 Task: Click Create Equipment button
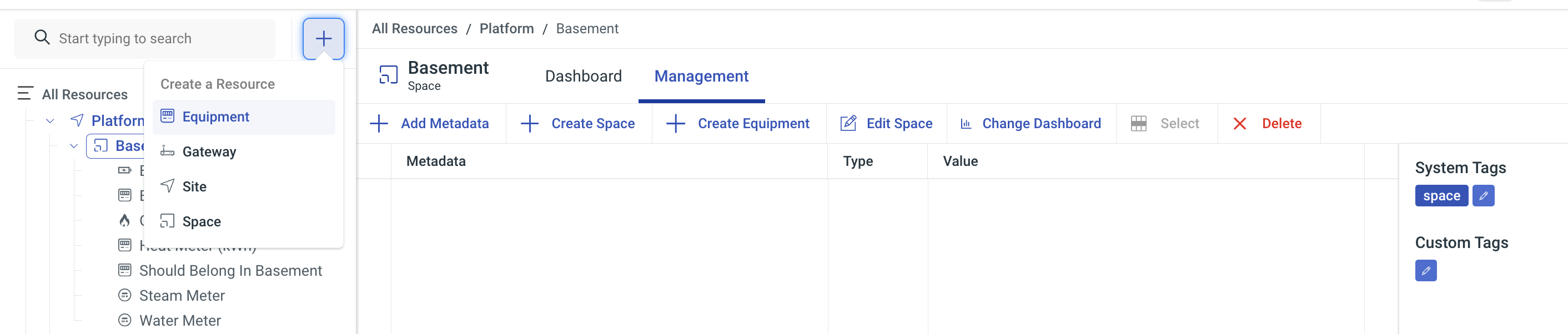738,124
